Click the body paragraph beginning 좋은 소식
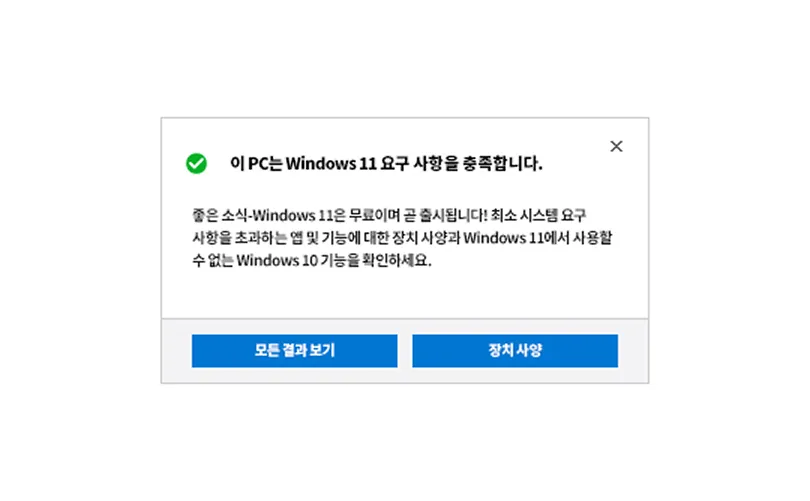This screenshot has width=810, height=501. point(402,238)
